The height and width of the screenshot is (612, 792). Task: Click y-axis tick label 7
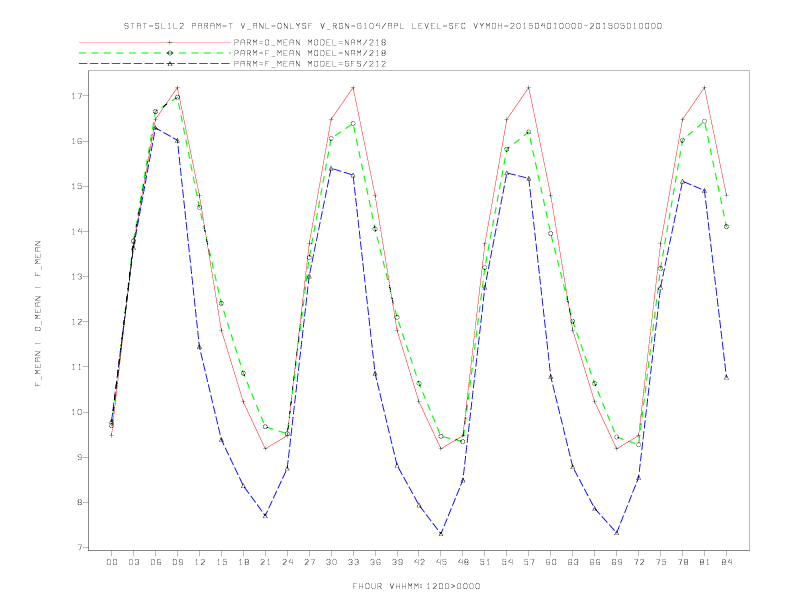80,547
